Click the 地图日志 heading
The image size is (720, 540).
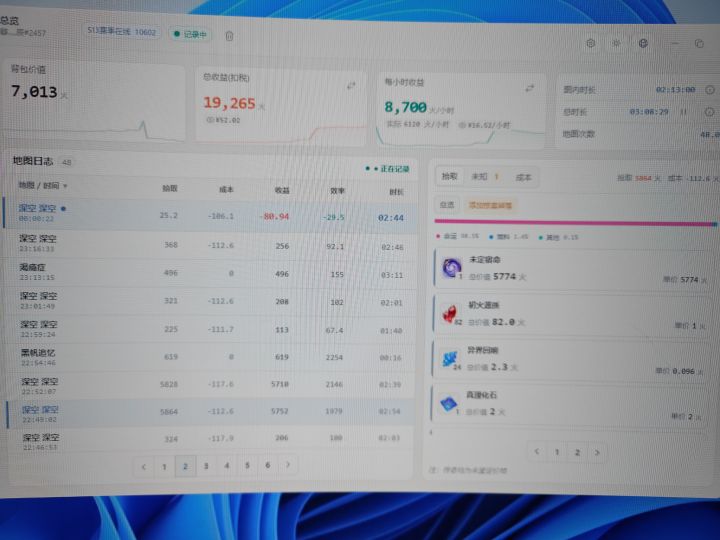[32, 161]
